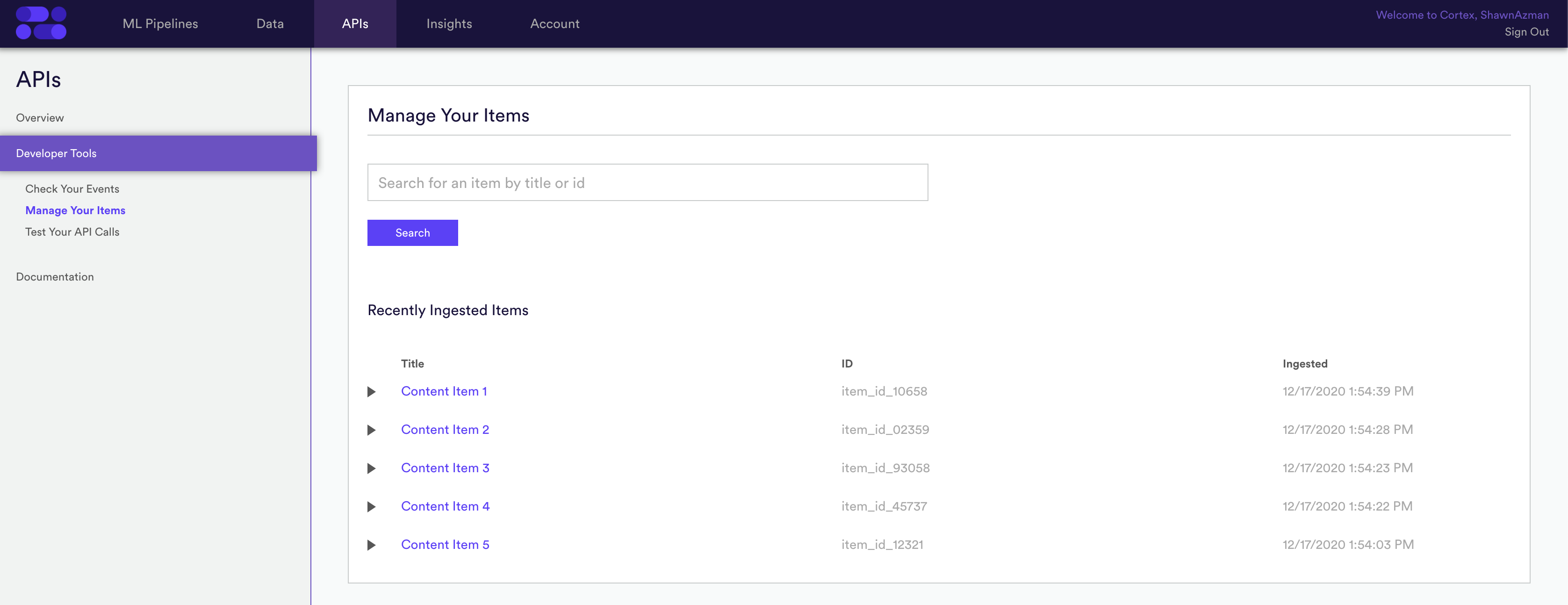
Task: Click timestamp 12/17/2020 1:54:03 PM
Action: pos(1348,545)
